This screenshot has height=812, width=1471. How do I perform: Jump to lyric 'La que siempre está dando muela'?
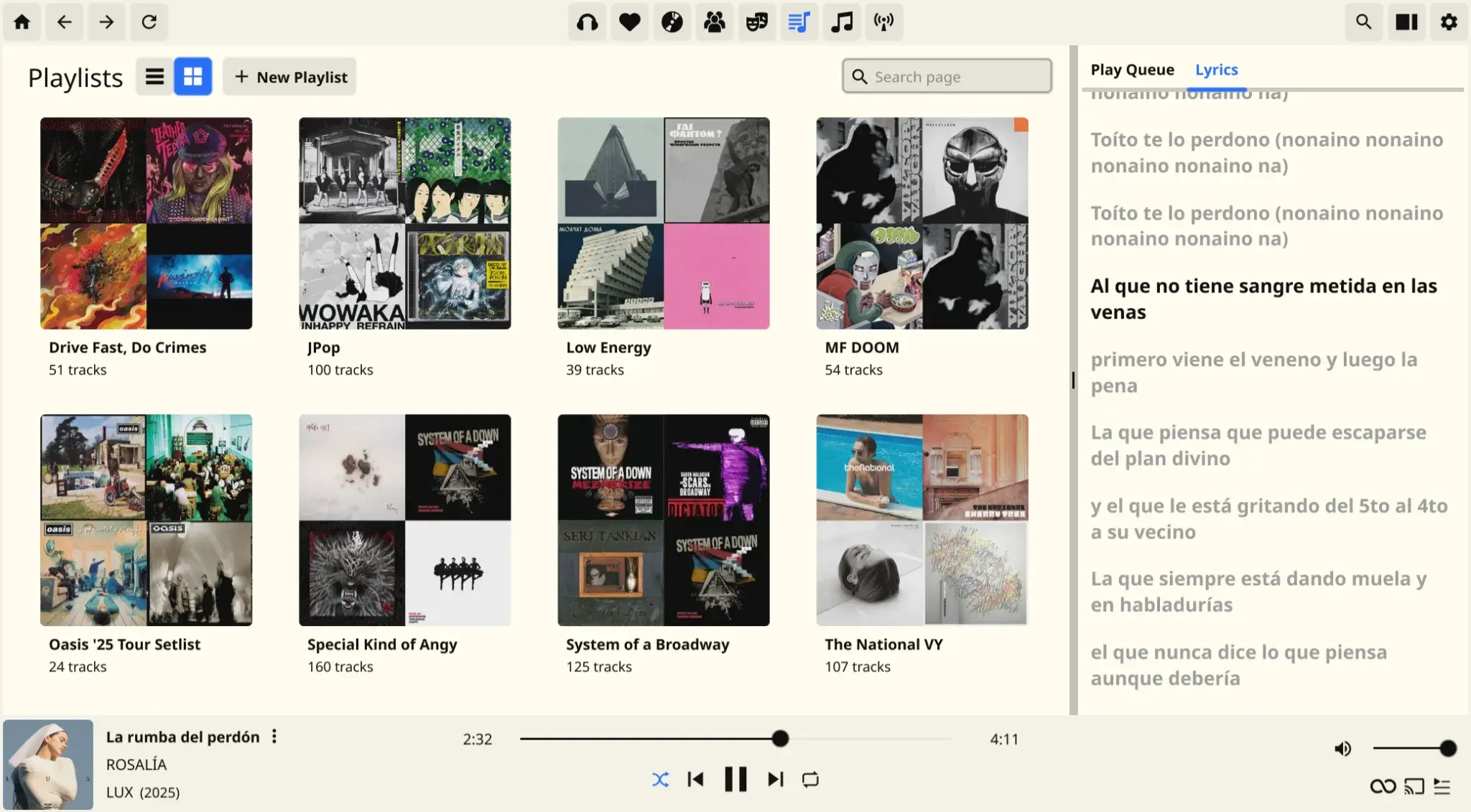pos(1258,592)
